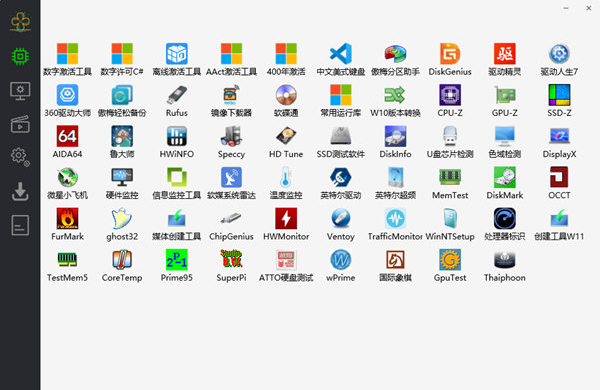Launch the 驱动精灵 tool
Viewport: 603px width, 390px height.
[505, 59]
